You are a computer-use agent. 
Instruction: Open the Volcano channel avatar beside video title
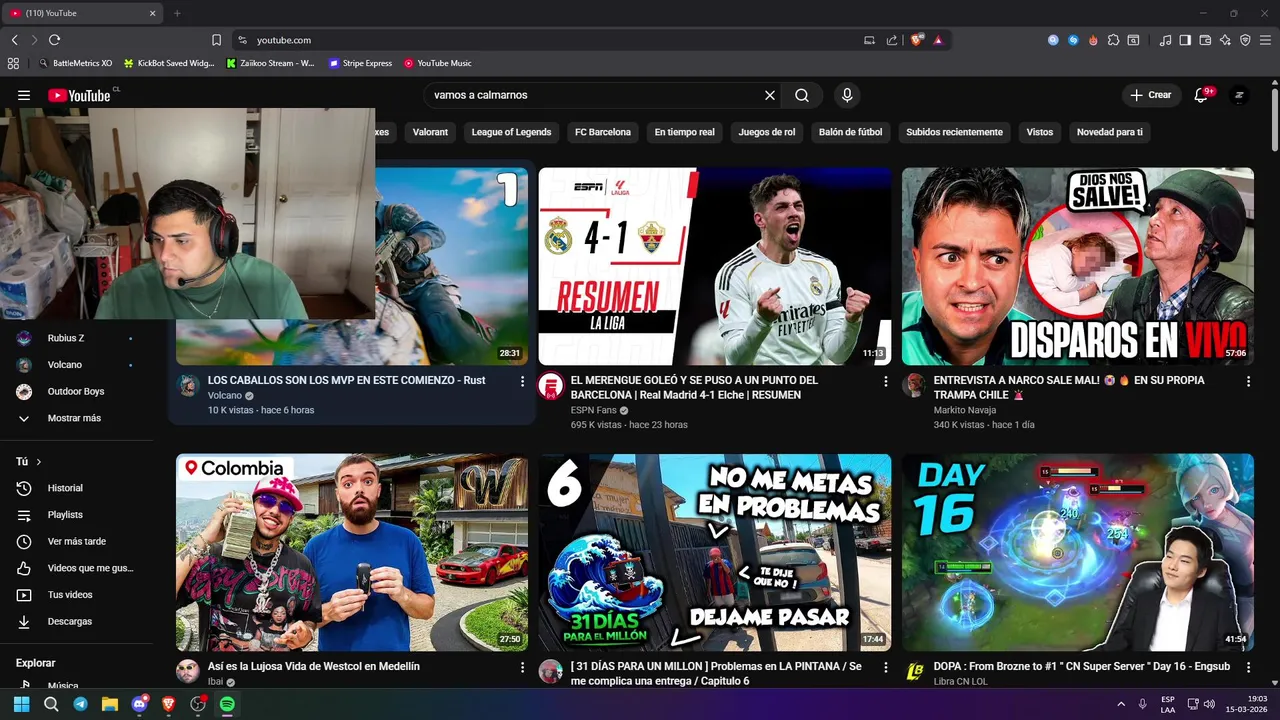(188, 385)
